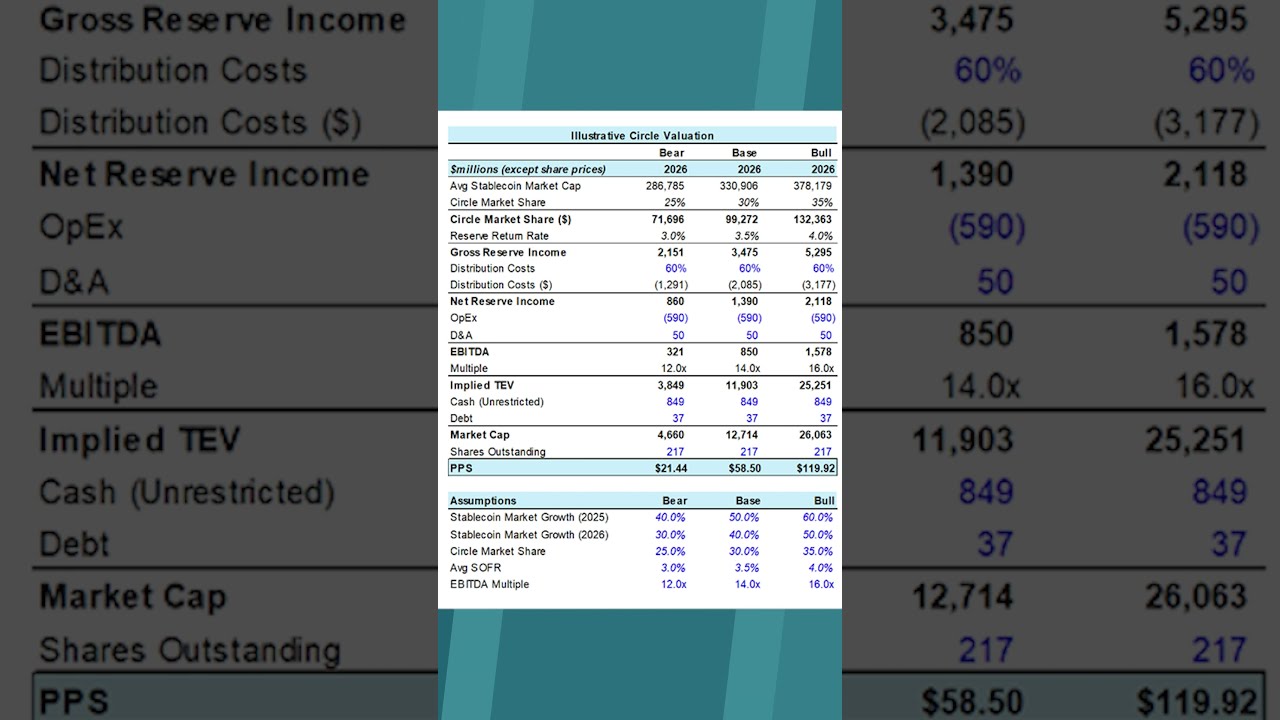The width and height of the screenshot is (1280, 720).
Task: Click Stablecoin Market Growth (2026) label
Action: (529, 534)
